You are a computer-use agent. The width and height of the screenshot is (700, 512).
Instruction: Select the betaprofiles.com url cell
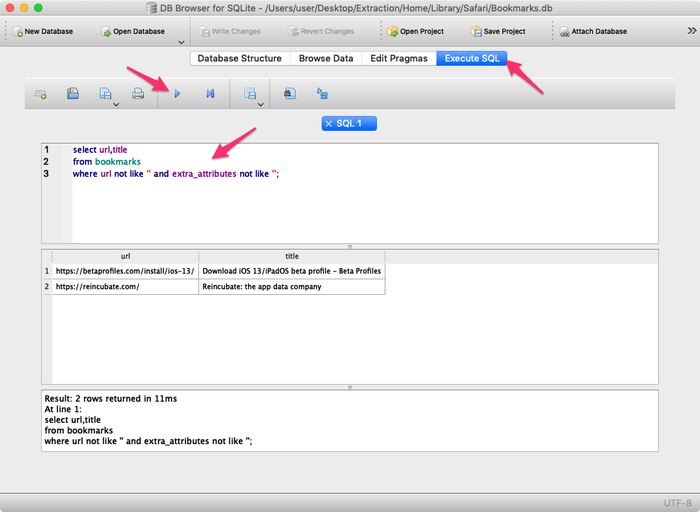(125, 271)
